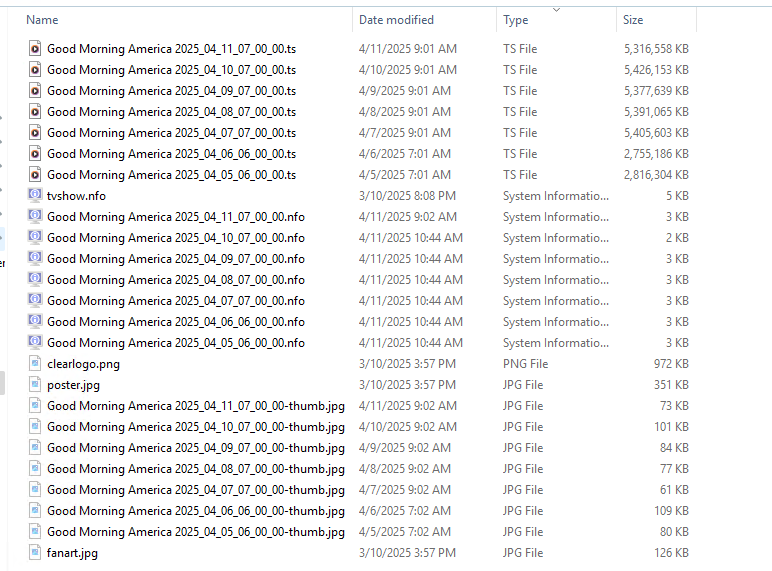Click the video icon of the 2025_04_09 .ts file
This screenshot has height=571, width=772.
point(35,91)
